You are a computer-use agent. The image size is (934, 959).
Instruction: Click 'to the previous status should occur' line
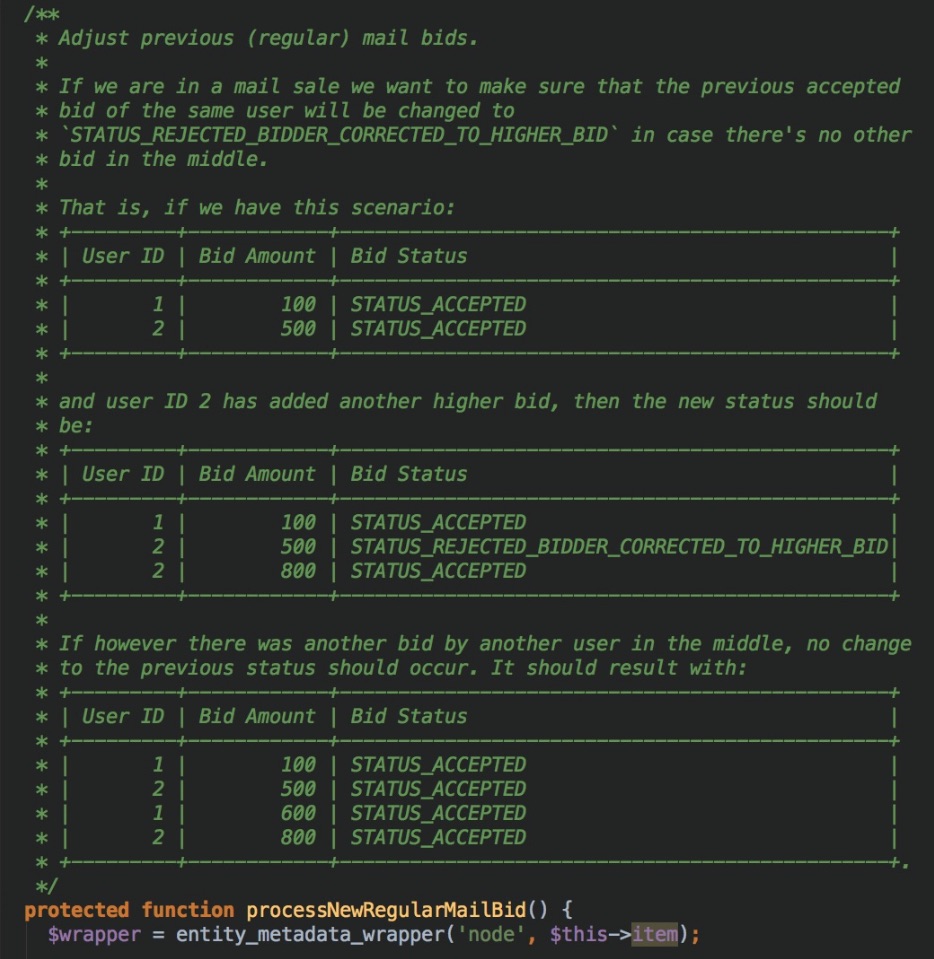(403, 668)
